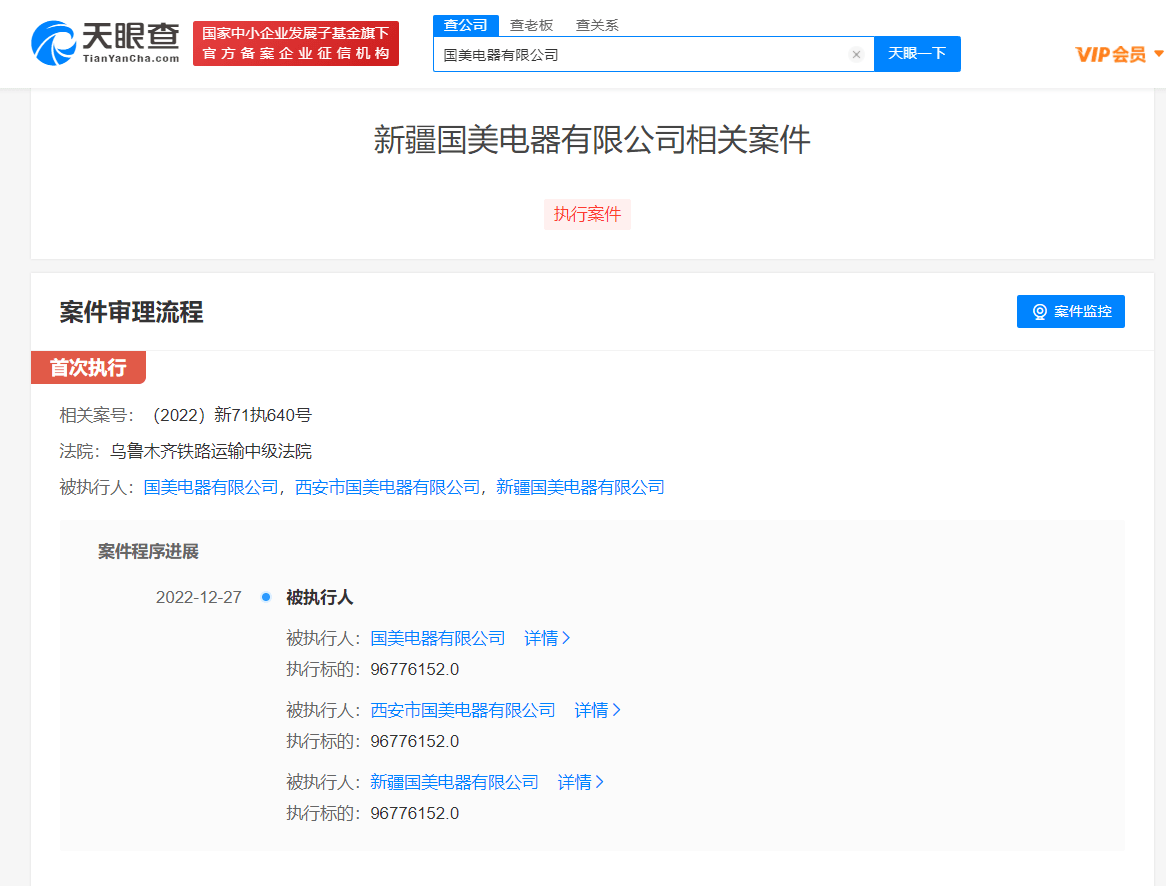Click the 案件审理流程 section heading

click(132, 312)
